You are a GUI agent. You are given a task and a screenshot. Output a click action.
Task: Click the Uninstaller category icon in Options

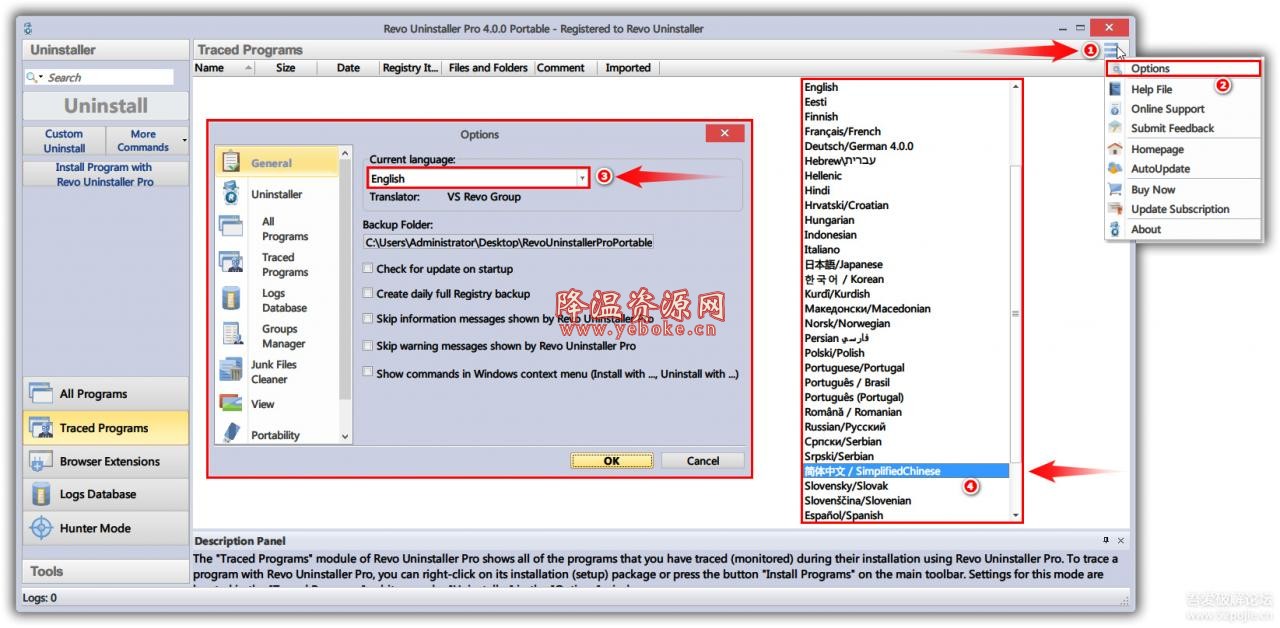click(231, 194)
